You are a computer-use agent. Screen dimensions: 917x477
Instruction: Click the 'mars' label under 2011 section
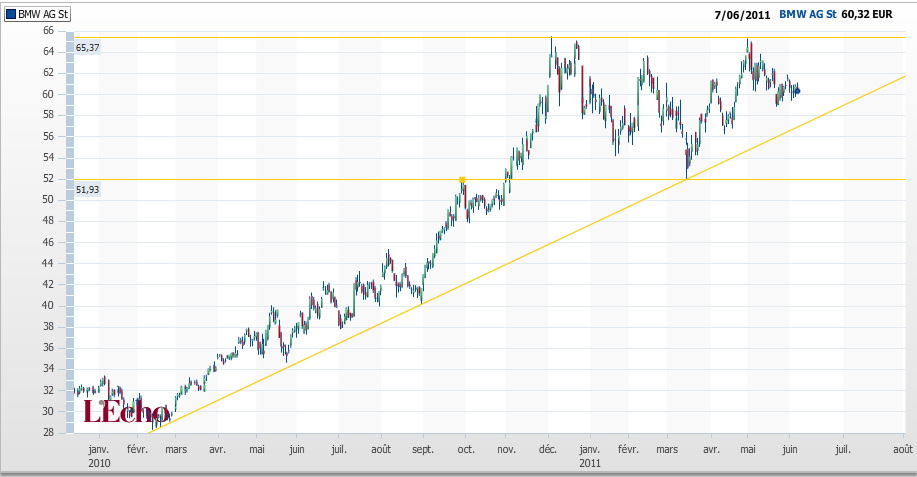point(667,450)
